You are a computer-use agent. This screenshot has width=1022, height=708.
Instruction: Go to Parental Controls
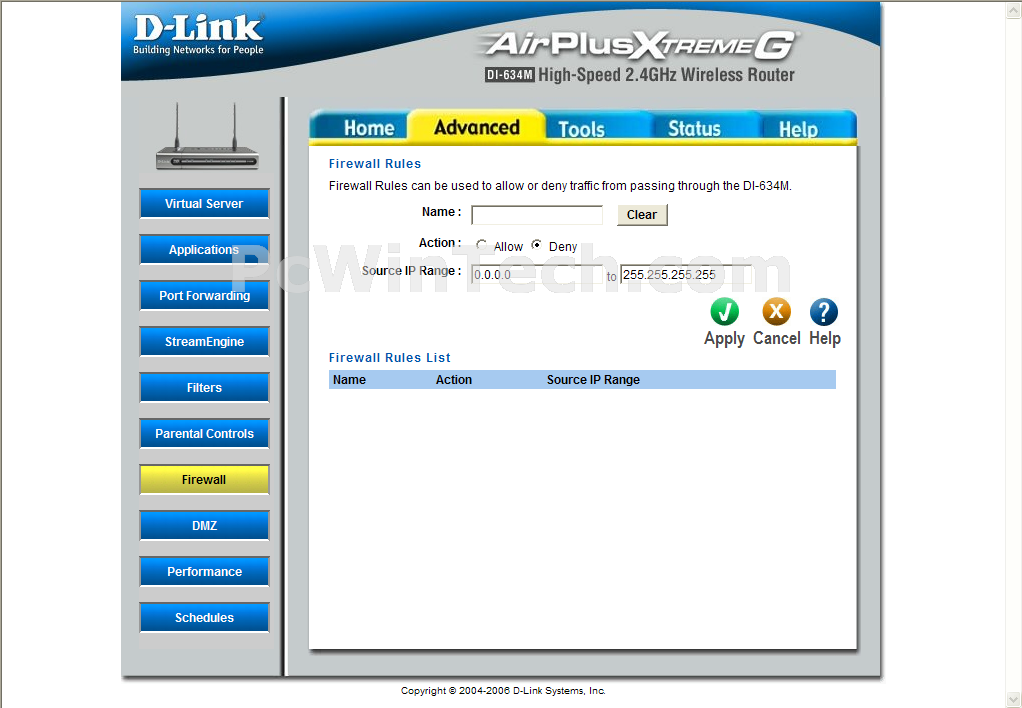pyautogui.click(x=204, y=434)
